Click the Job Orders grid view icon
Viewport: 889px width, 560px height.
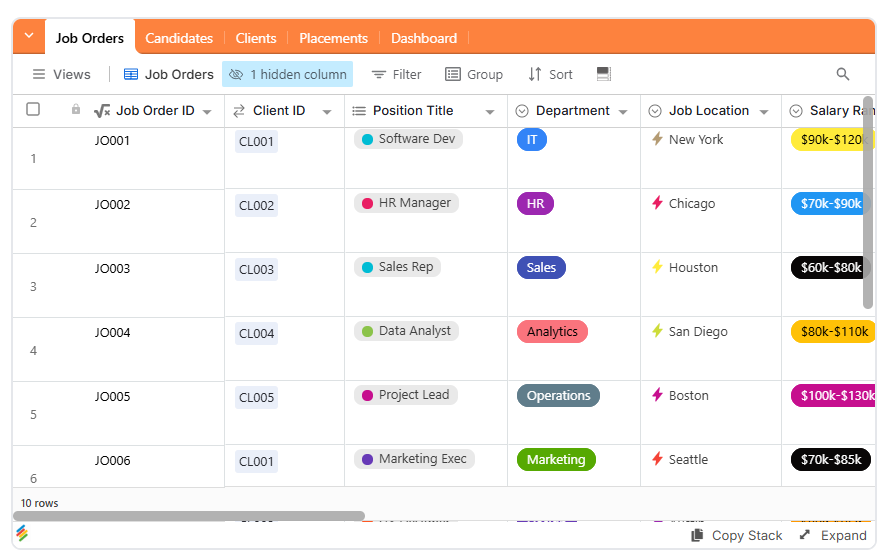131,74
